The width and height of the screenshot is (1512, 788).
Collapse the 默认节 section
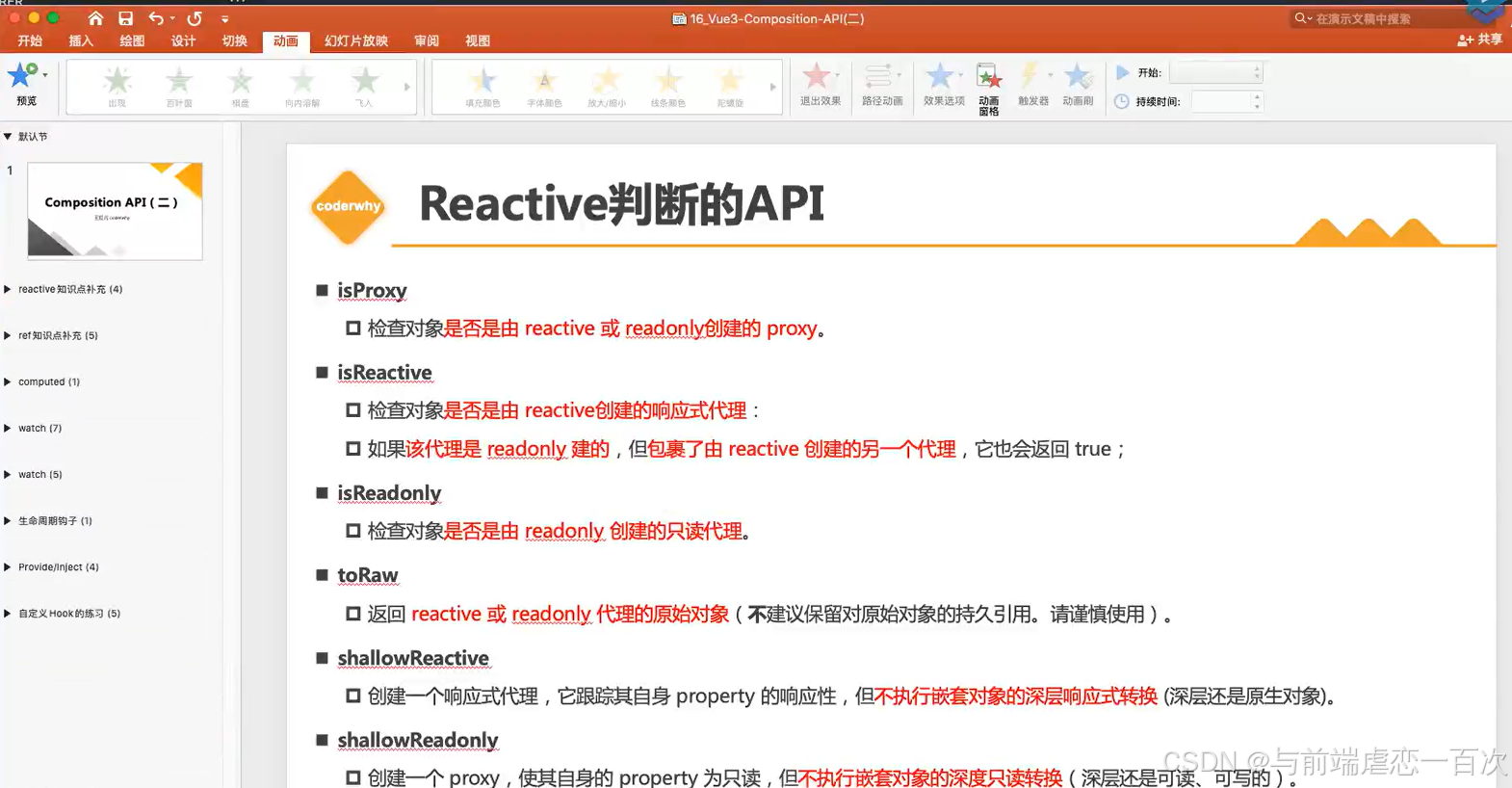click(x=8, y=137)
